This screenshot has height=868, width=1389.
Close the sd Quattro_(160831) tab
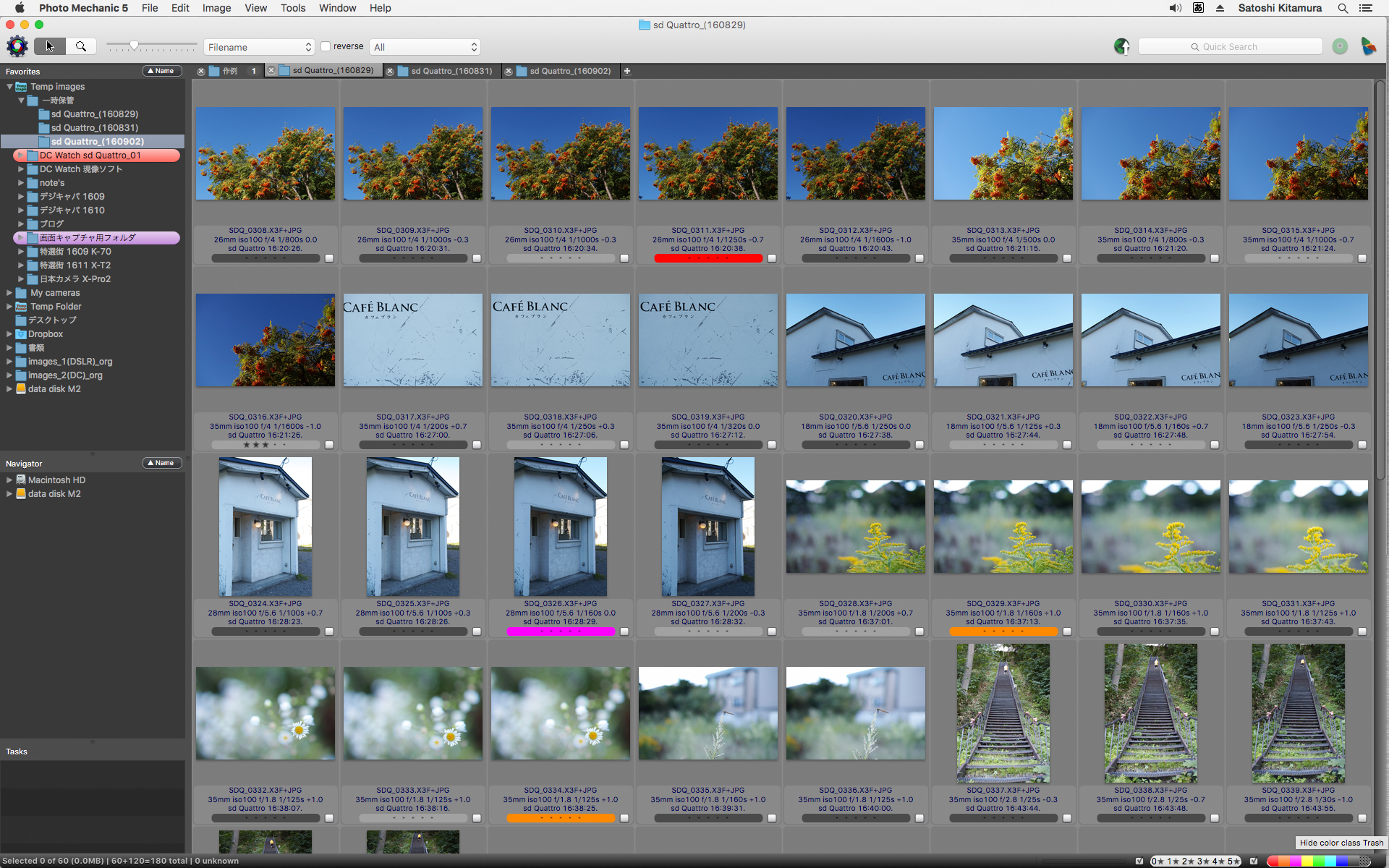click(391, 71)
